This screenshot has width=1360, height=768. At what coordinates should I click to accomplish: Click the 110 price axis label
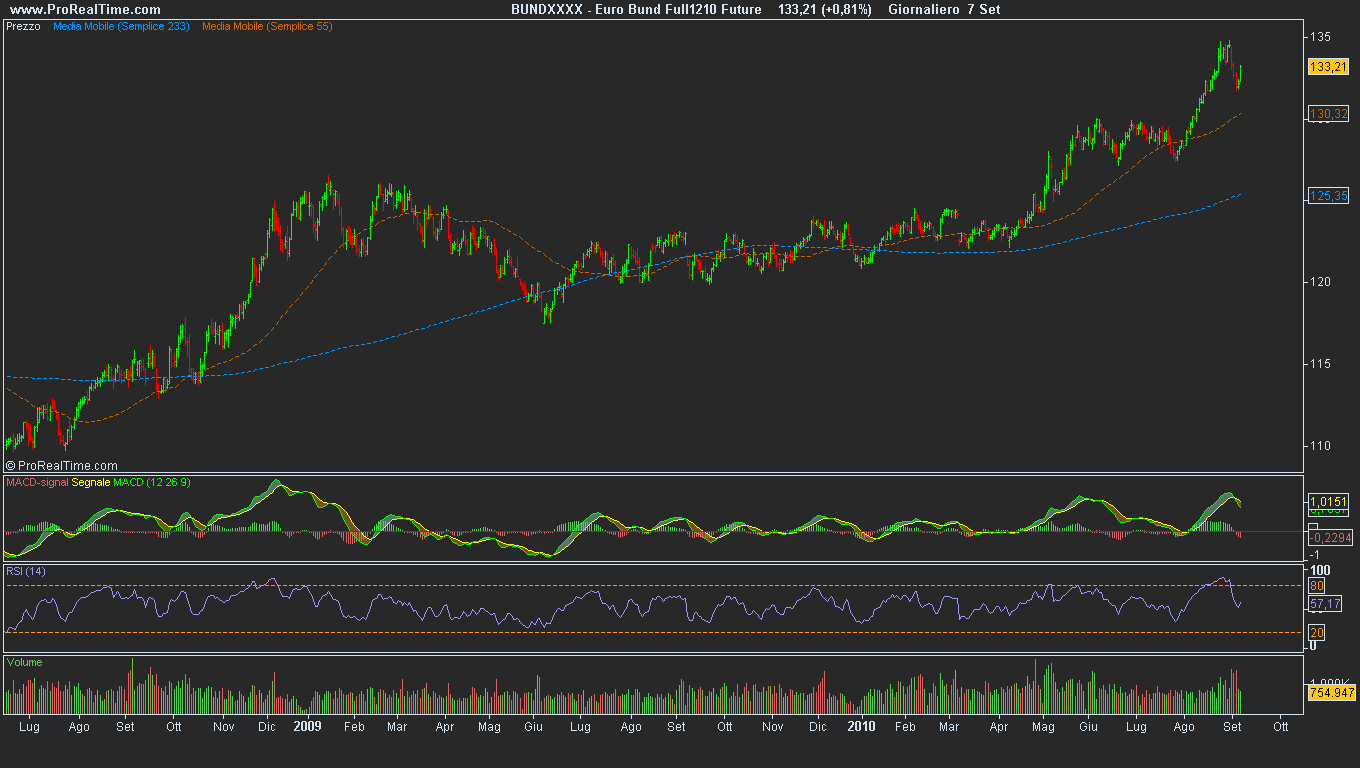point(1320,446)
